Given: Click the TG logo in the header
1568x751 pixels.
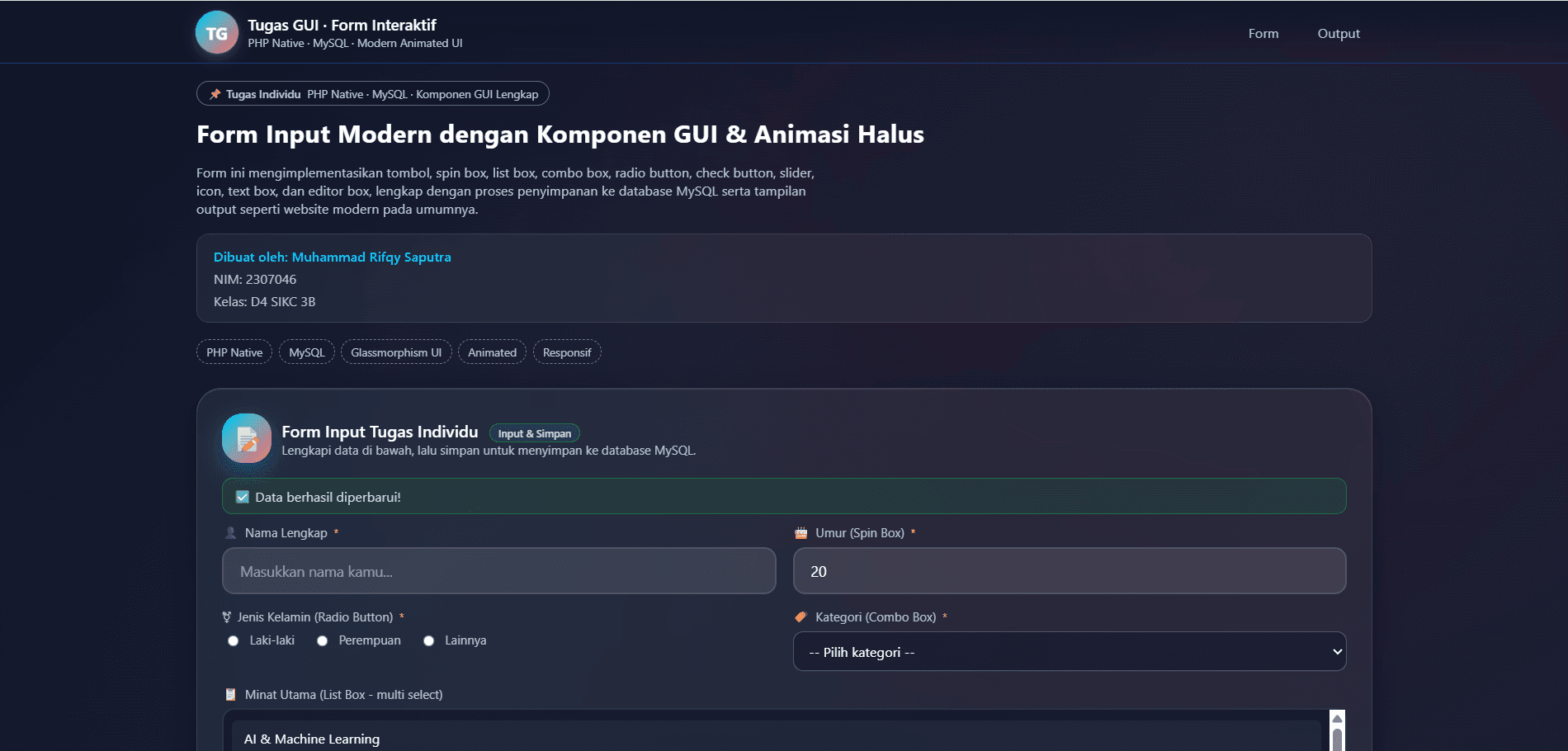Looking at the screenshot, I should click(x=216, y=32).
